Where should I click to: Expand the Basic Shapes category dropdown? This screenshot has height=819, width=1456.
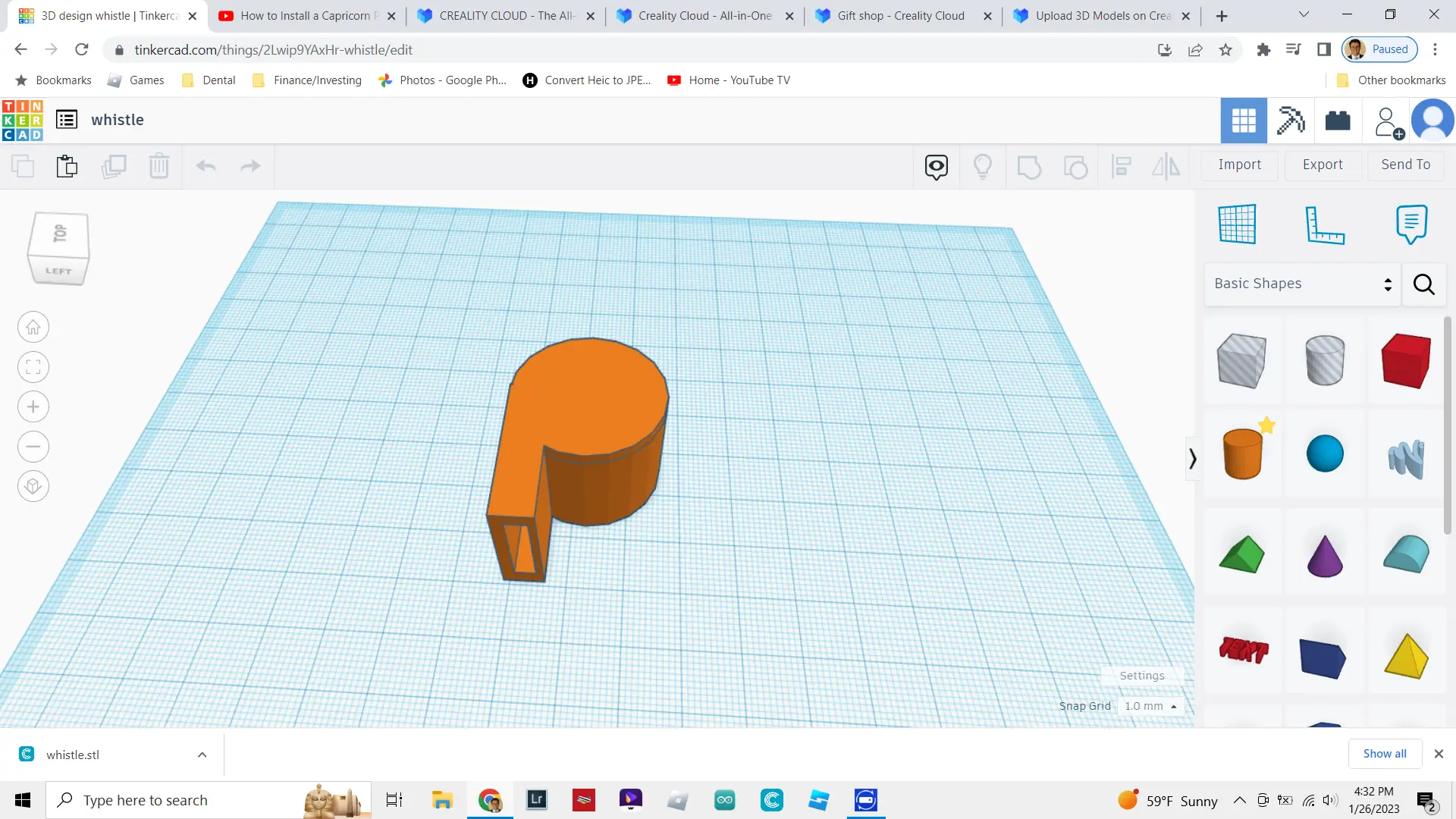coord(1302,284)
